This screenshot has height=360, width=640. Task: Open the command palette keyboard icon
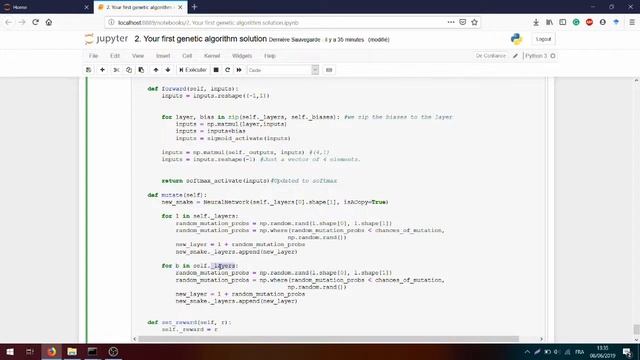pos(329,70)
